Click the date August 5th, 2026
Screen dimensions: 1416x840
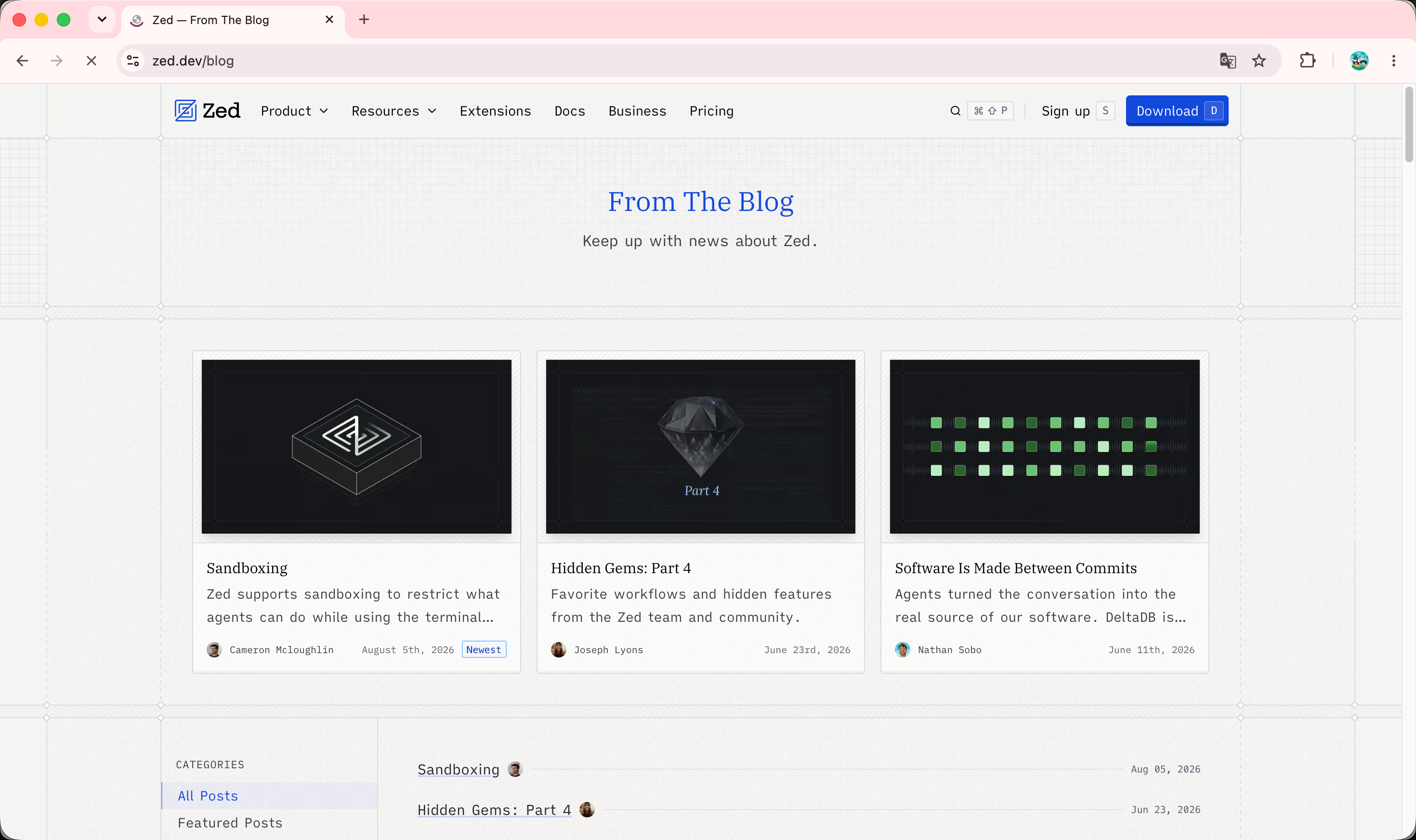pos(408,650)
